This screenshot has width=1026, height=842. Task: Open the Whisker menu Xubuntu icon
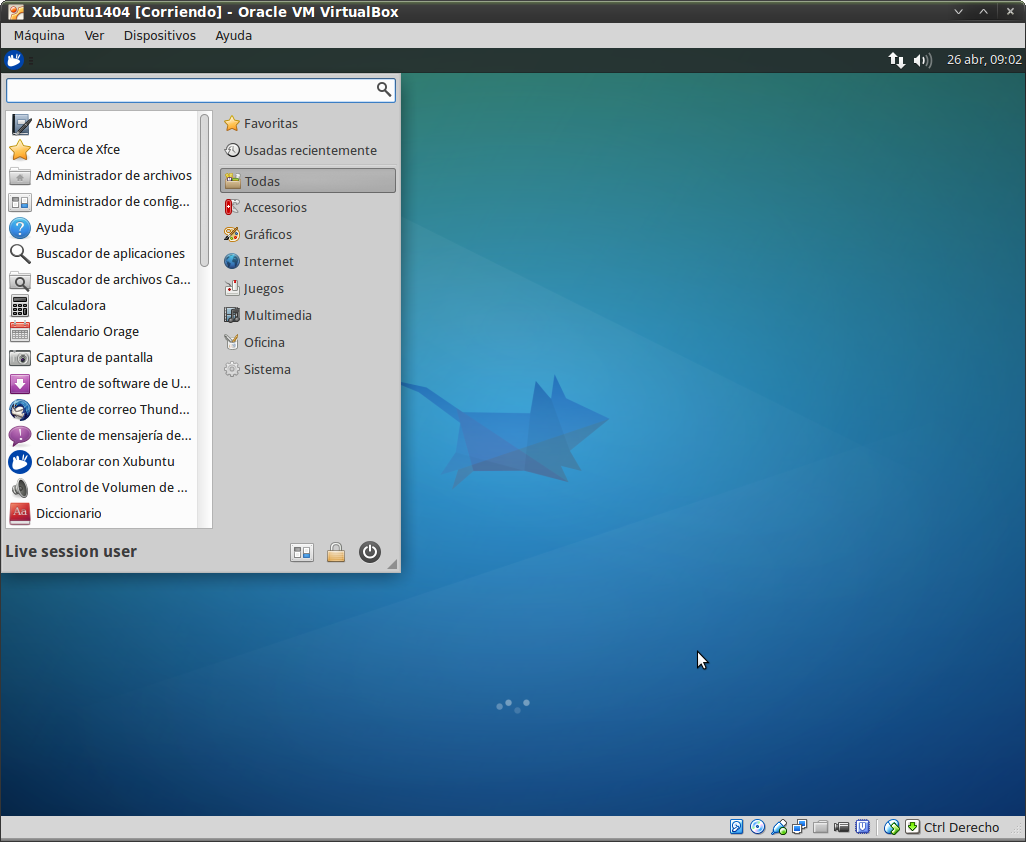tap(14, 60)
